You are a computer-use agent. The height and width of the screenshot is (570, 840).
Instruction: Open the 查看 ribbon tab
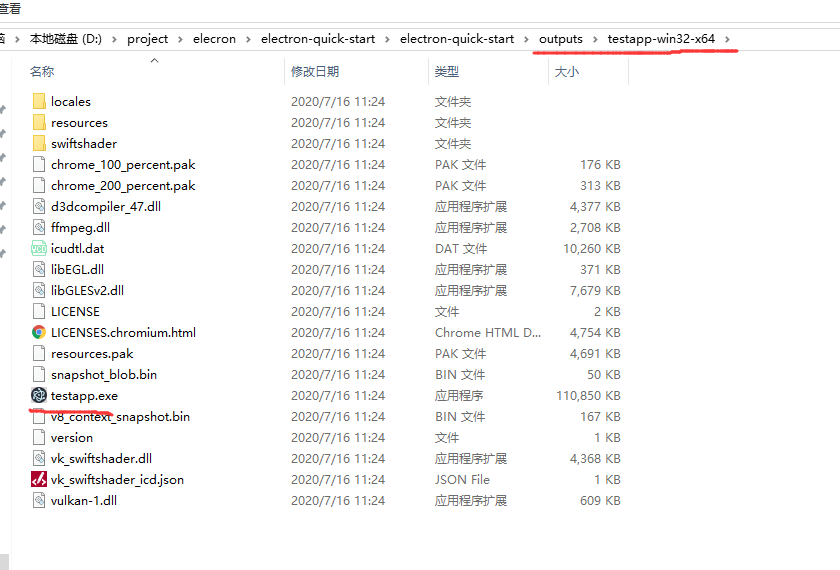point(10,8)
